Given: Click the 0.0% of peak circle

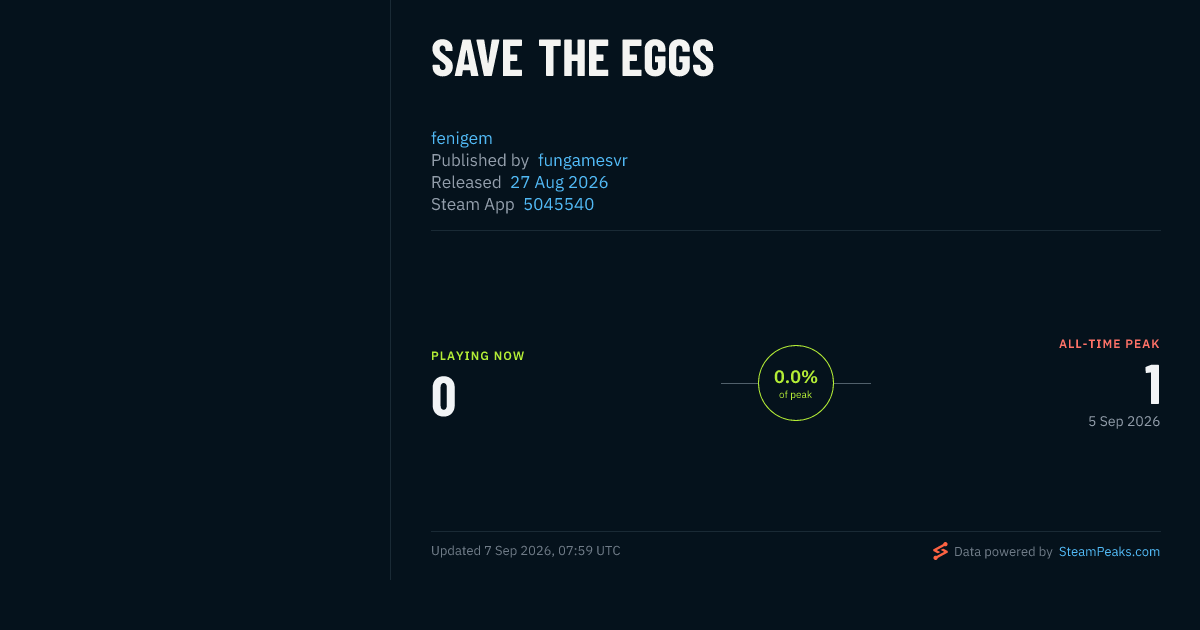Looking at the screenshot, I should tap(796, 383).
